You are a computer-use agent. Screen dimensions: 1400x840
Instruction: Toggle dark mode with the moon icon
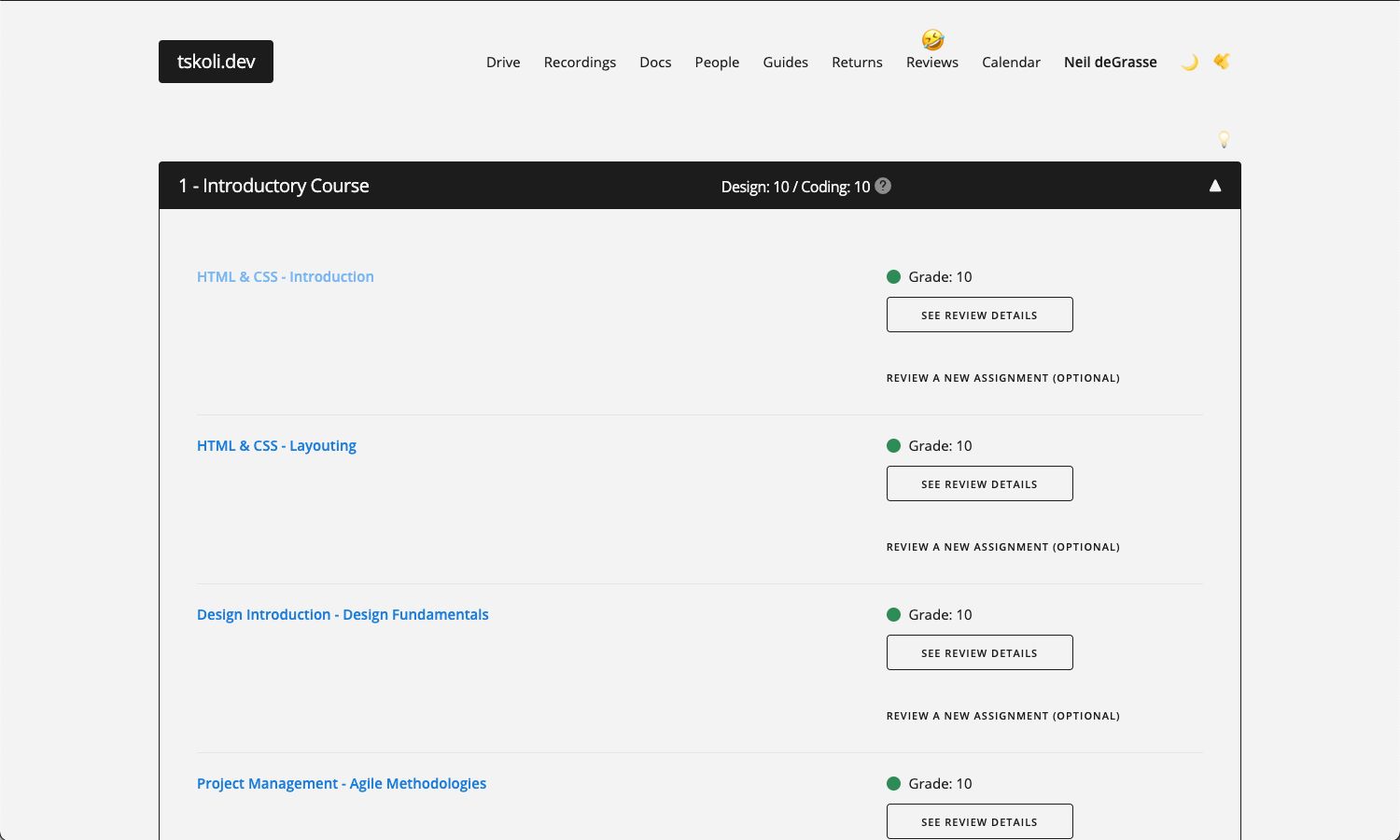(1189, 63)
